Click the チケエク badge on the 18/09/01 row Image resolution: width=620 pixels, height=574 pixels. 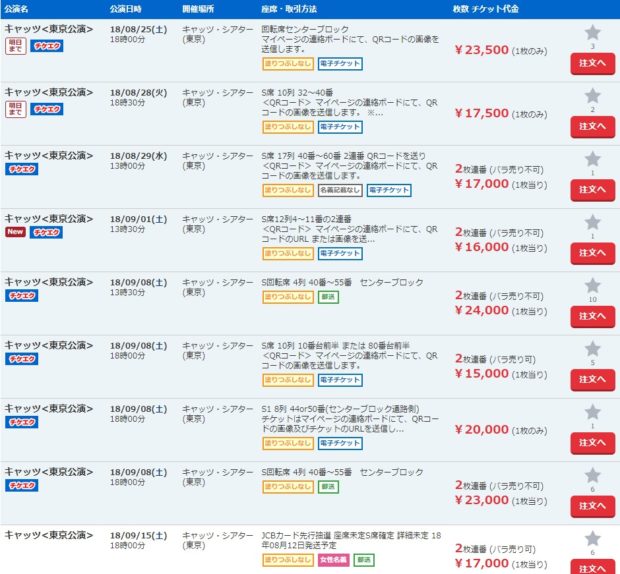46,232
